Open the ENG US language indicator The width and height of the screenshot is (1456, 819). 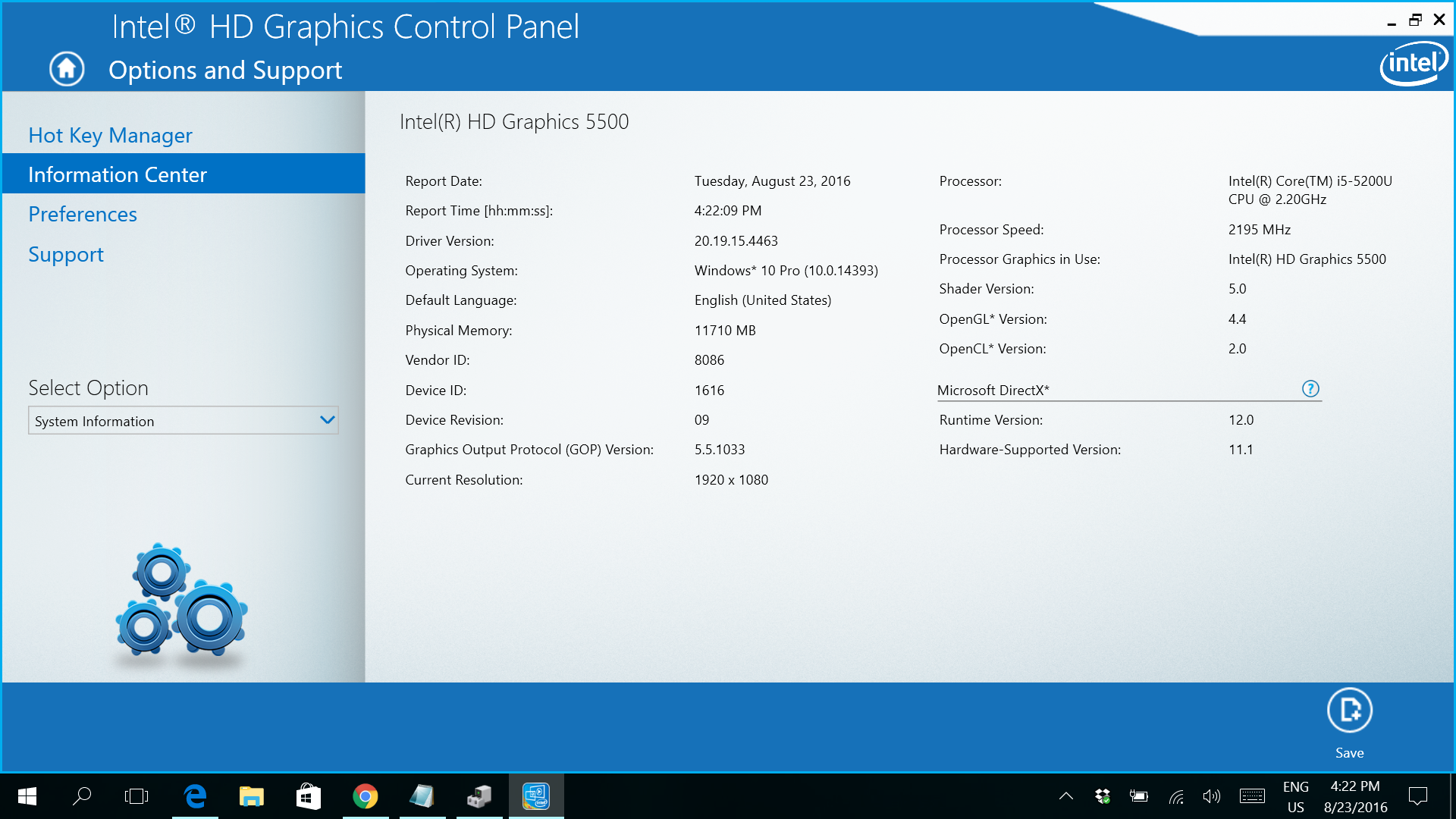(1295, 796)
